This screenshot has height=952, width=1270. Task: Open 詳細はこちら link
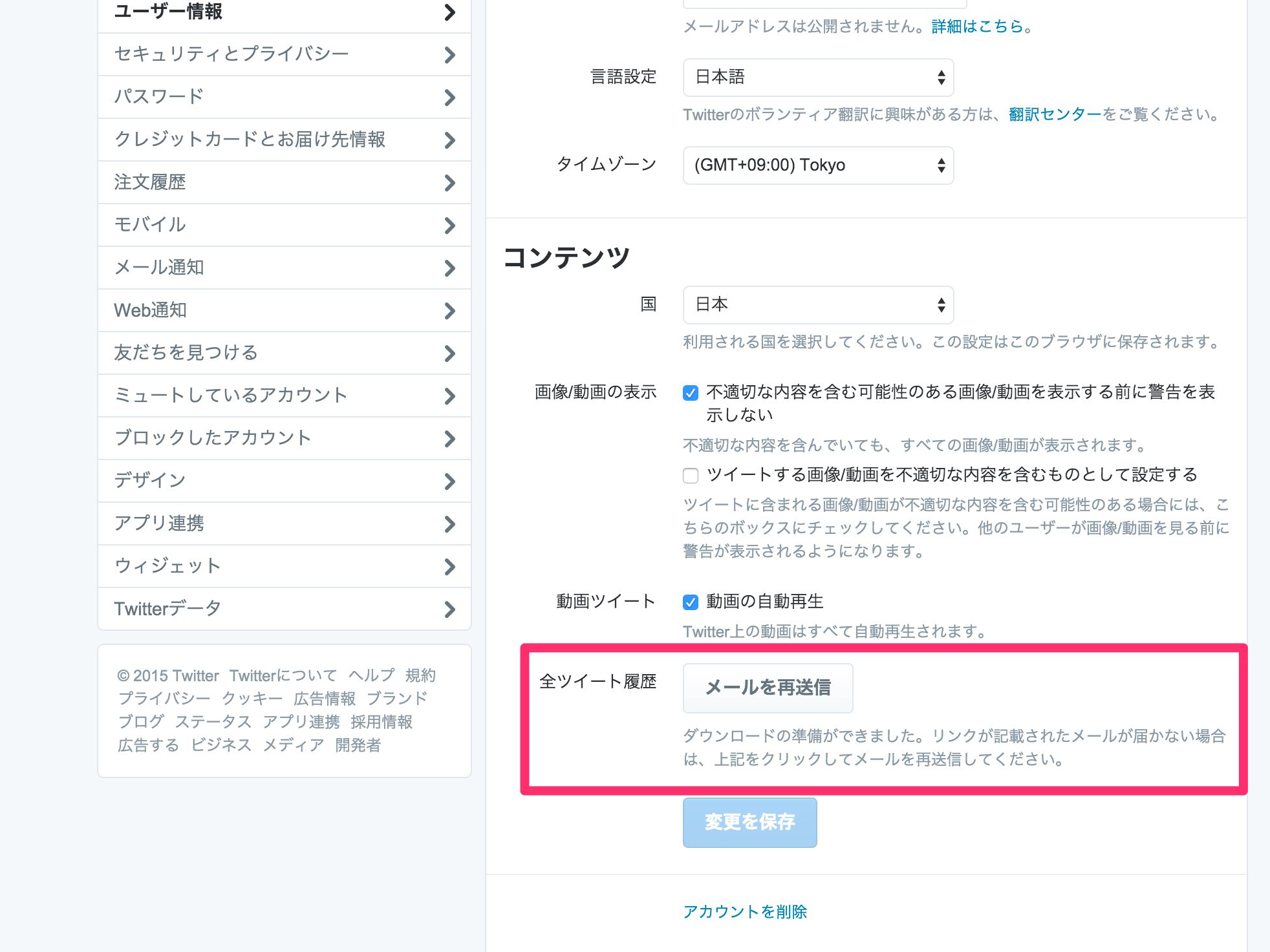(x=977, y=26)
